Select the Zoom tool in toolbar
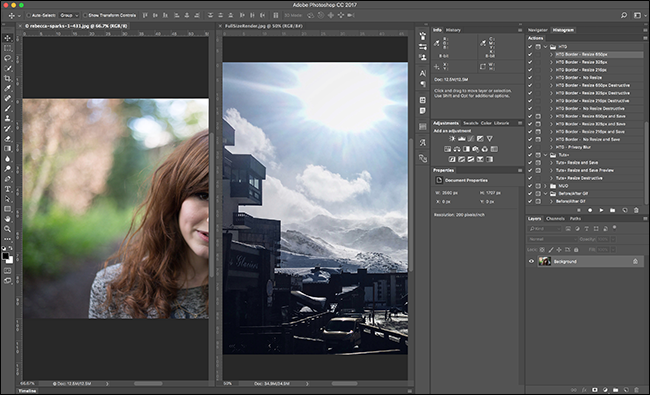 [x=7, y=229]
